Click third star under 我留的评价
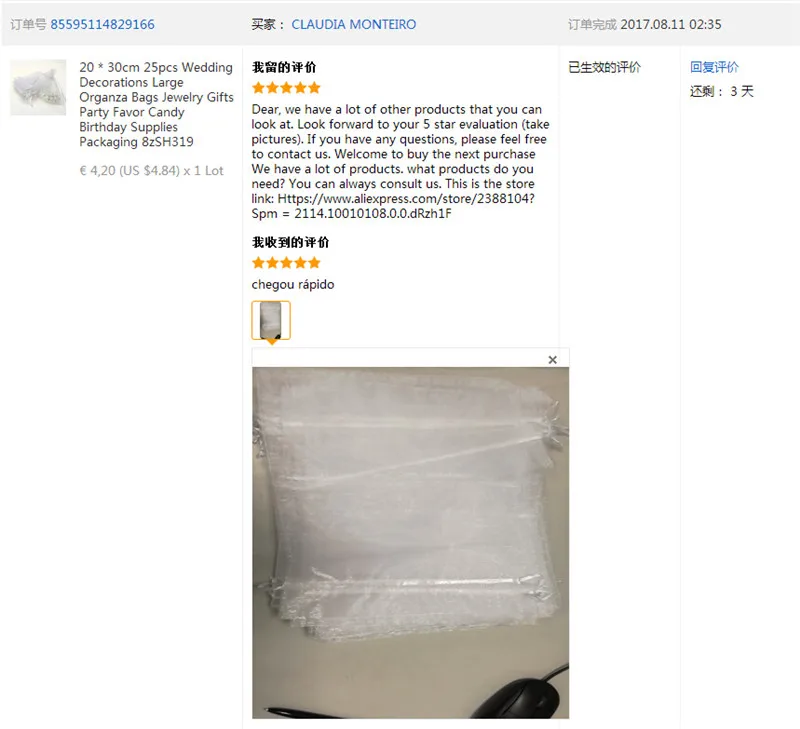This screenshot has width=800, height=729. (x=286, y=88)
